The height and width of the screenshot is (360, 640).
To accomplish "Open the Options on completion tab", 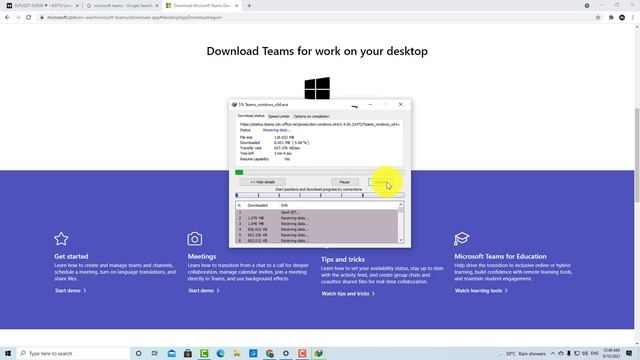I will click(x=311, y=116).
